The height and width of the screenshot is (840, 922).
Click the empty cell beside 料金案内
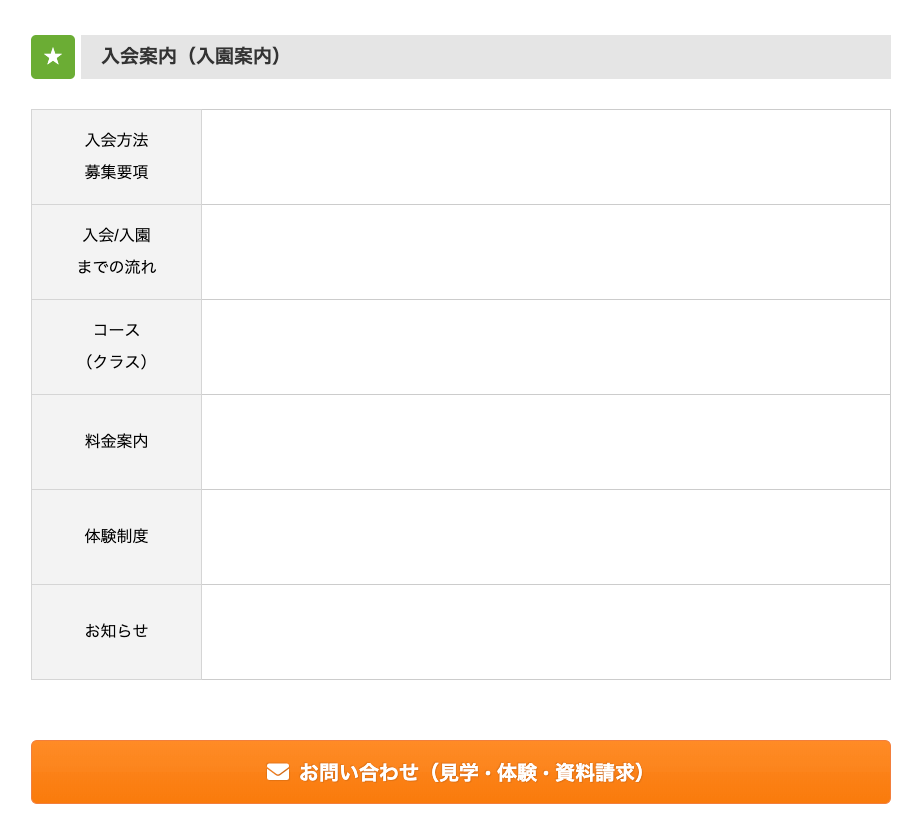[546, 442]
